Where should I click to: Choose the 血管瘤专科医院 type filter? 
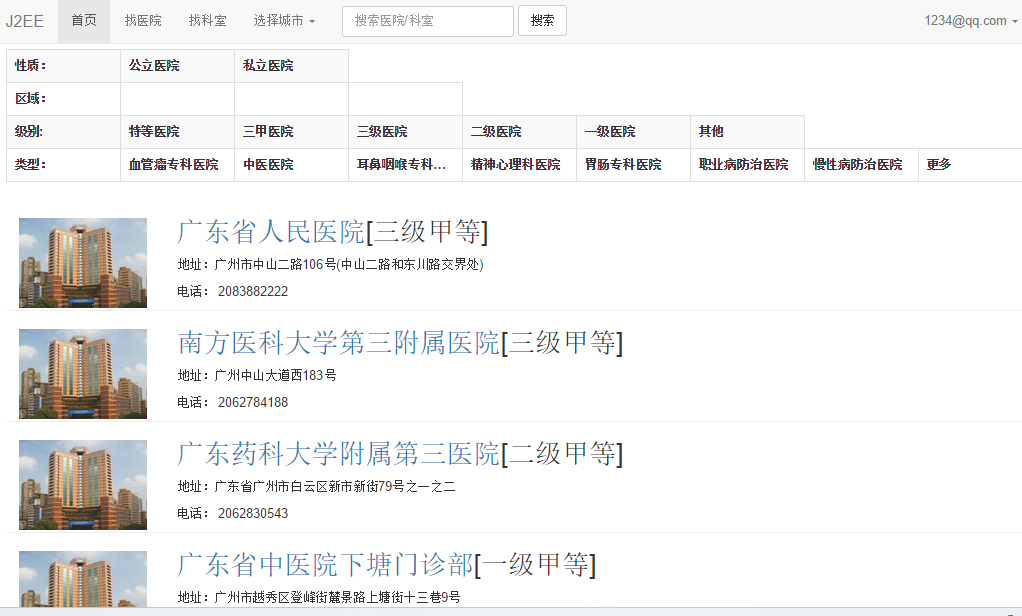coord(173,164)
